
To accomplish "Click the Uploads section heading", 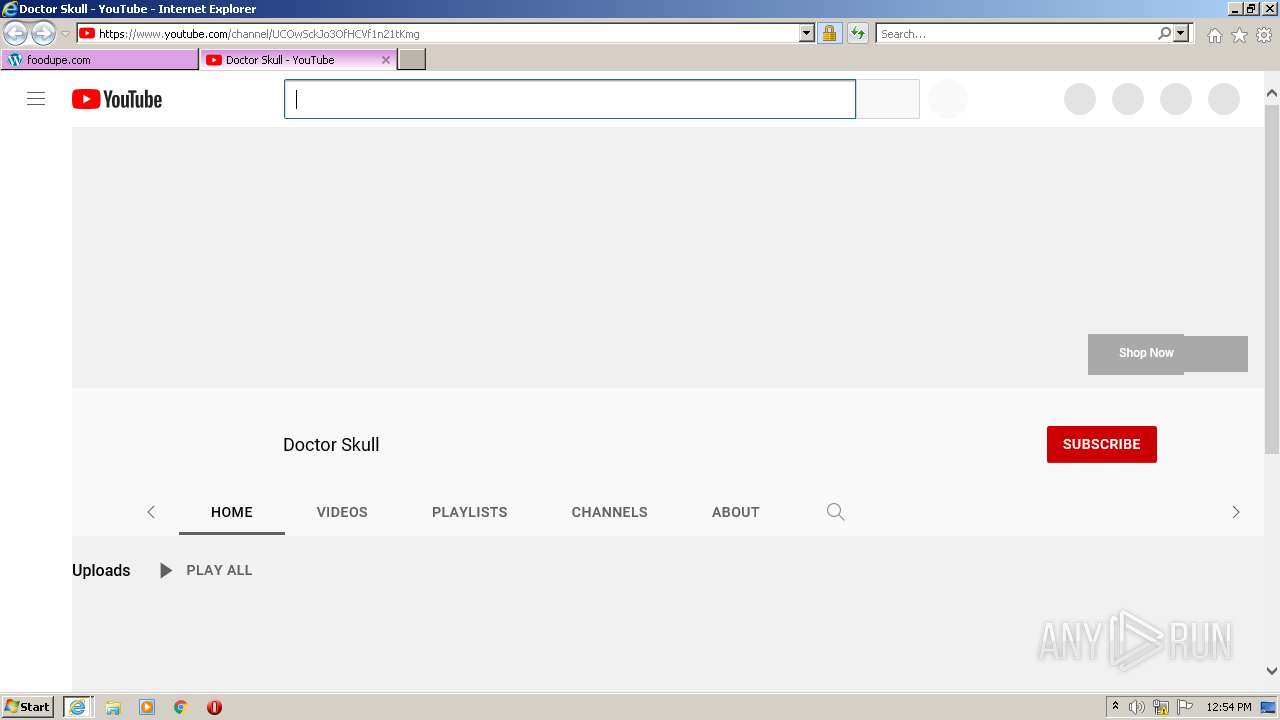I will (101, 570).
